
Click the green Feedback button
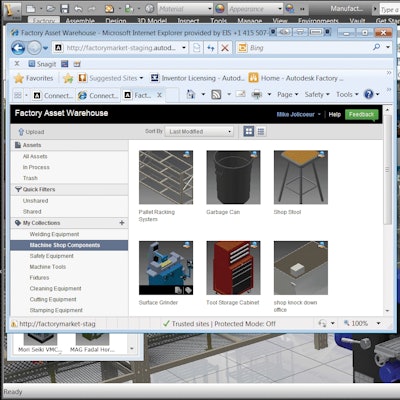tap(362, 114)
